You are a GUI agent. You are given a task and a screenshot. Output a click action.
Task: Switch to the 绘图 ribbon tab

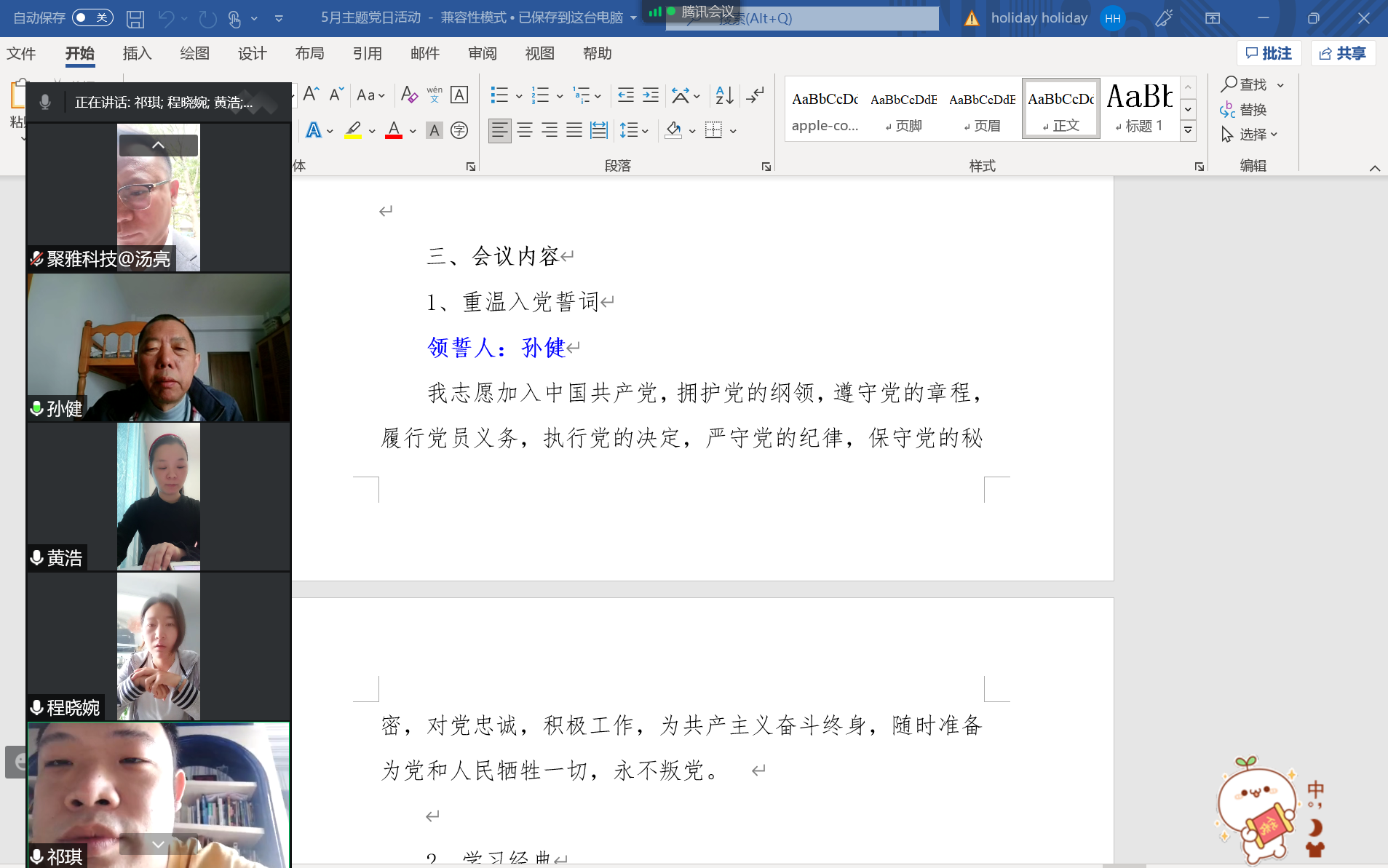pos(194,53)
